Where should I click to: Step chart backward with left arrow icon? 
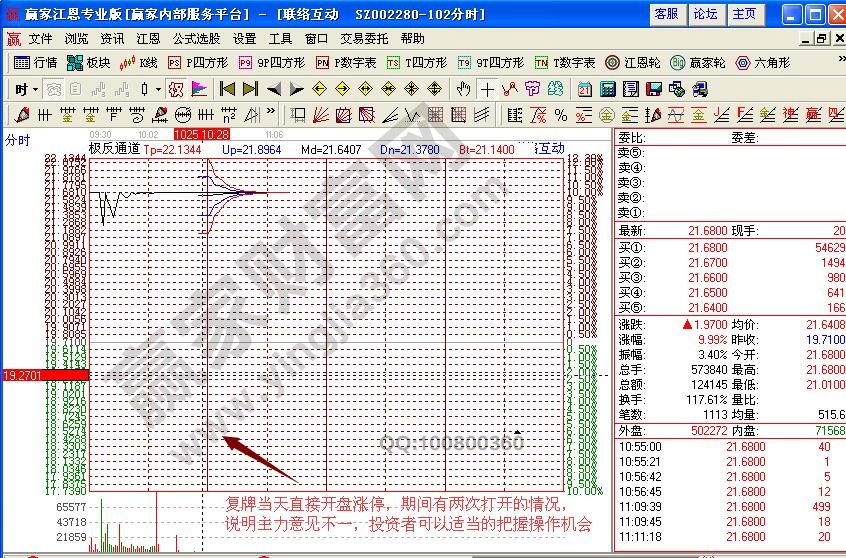coord(274,89)
